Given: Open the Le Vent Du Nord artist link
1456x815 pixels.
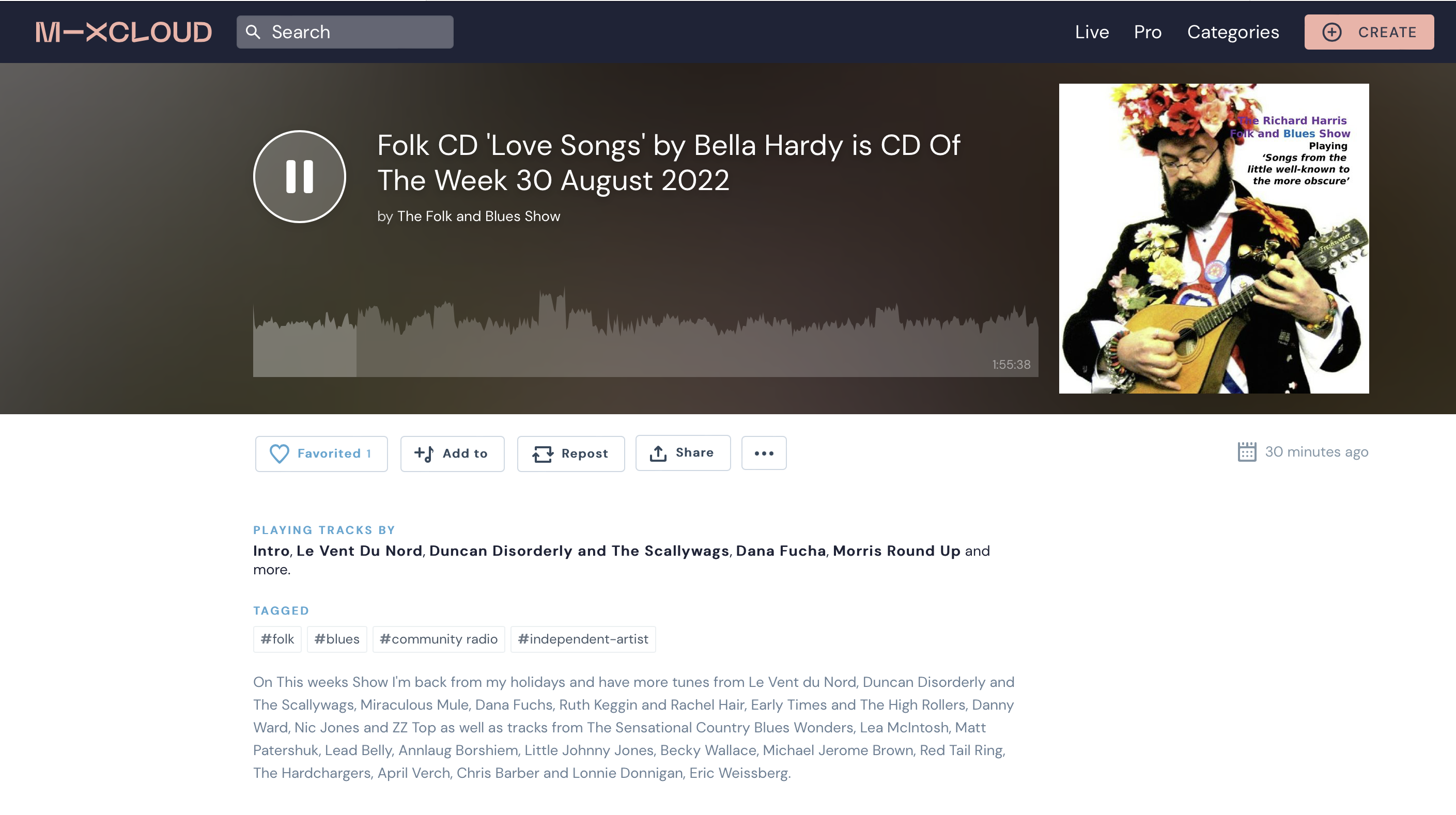Looking at the screenshot, I should coord(359,551).
